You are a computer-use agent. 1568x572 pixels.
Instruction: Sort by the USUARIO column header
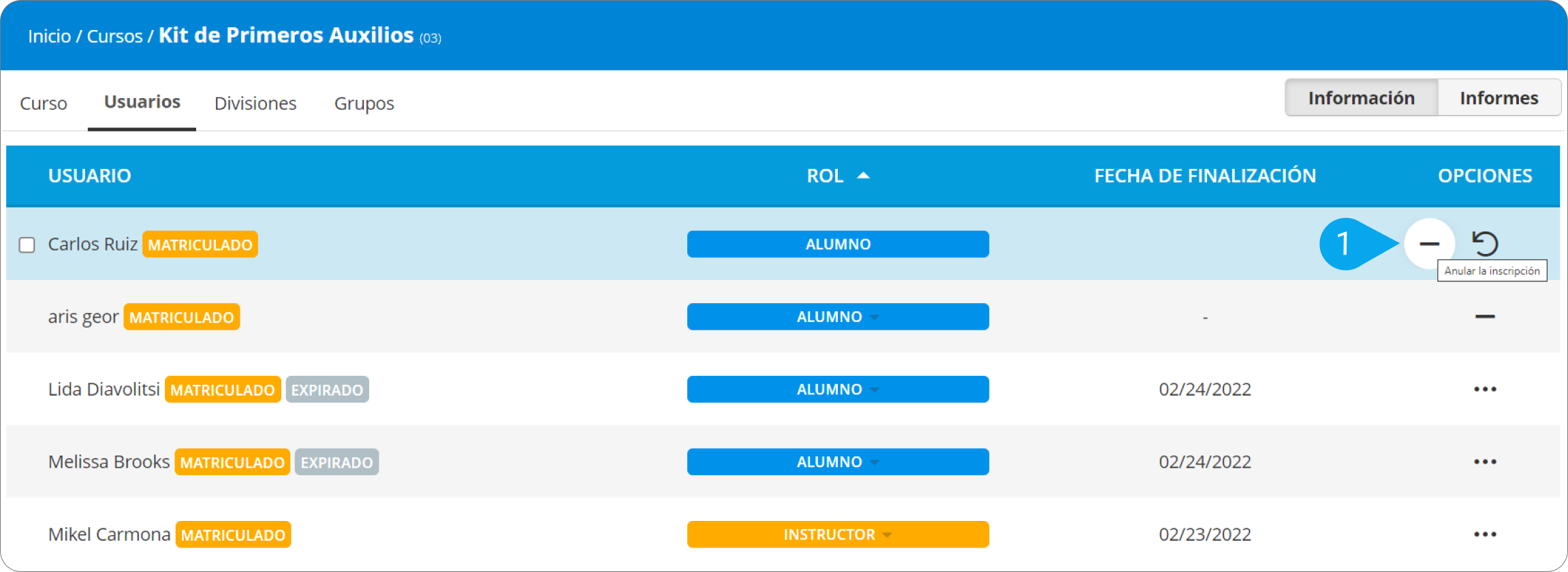[89, 176]
